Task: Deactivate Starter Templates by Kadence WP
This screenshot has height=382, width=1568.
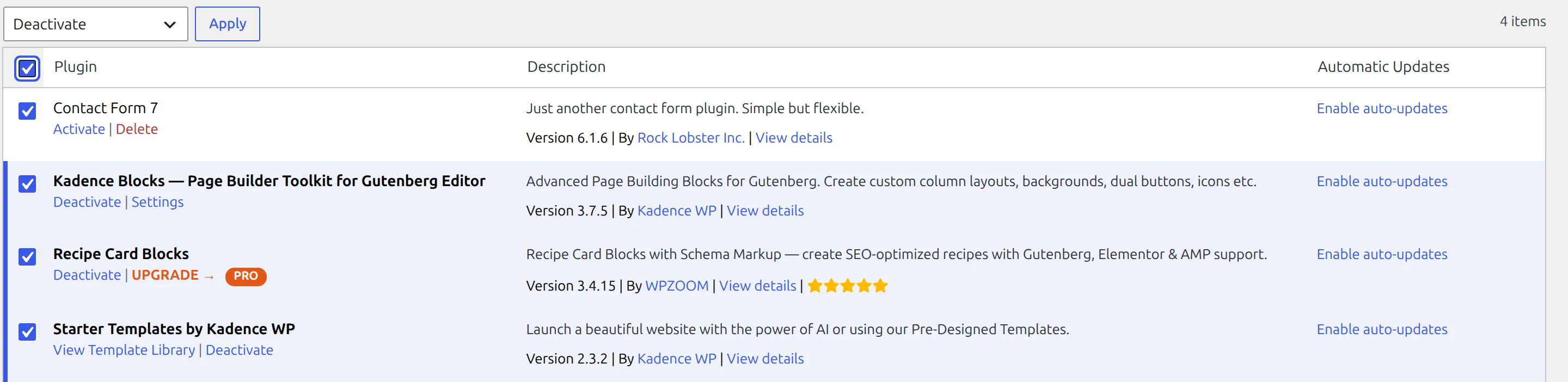Action: [x=239, y=350]
